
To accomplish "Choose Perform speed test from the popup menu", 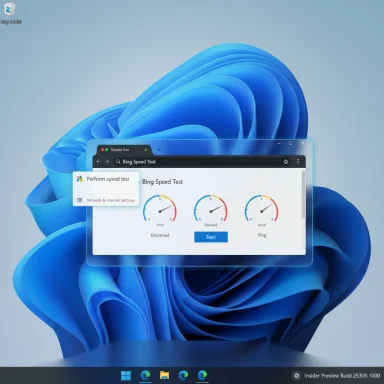I will (106, 179).
